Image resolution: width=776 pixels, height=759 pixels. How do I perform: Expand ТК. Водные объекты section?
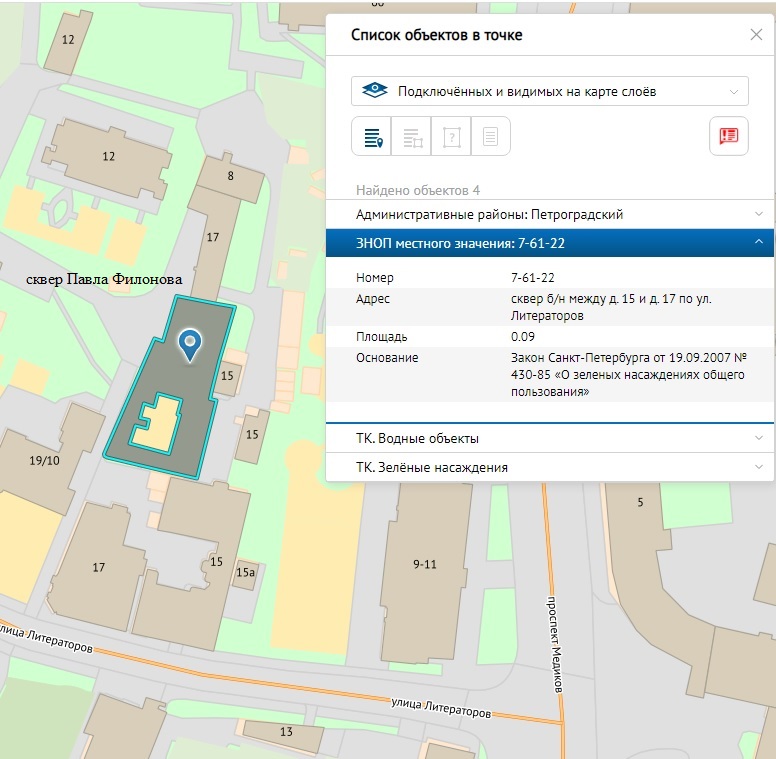(x=549, y=438)
